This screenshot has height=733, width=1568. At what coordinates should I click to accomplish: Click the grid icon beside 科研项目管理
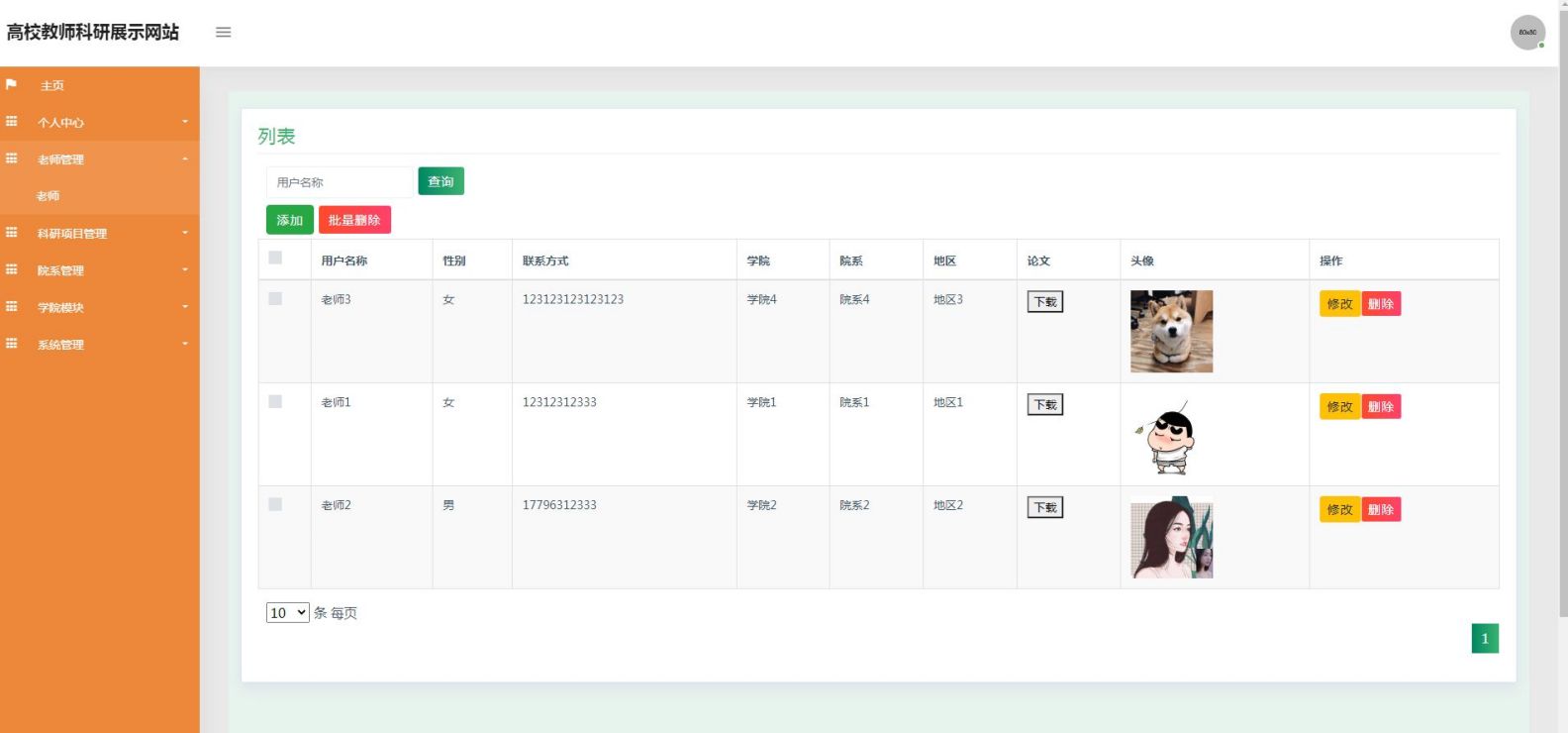tap(12, 233)
